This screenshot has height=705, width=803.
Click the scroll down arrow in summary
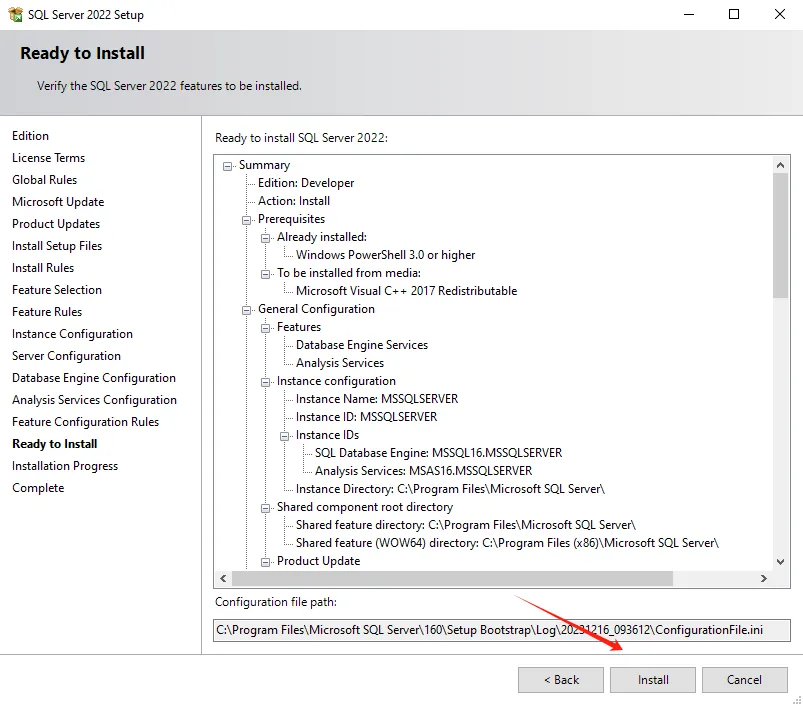(780, 562)
